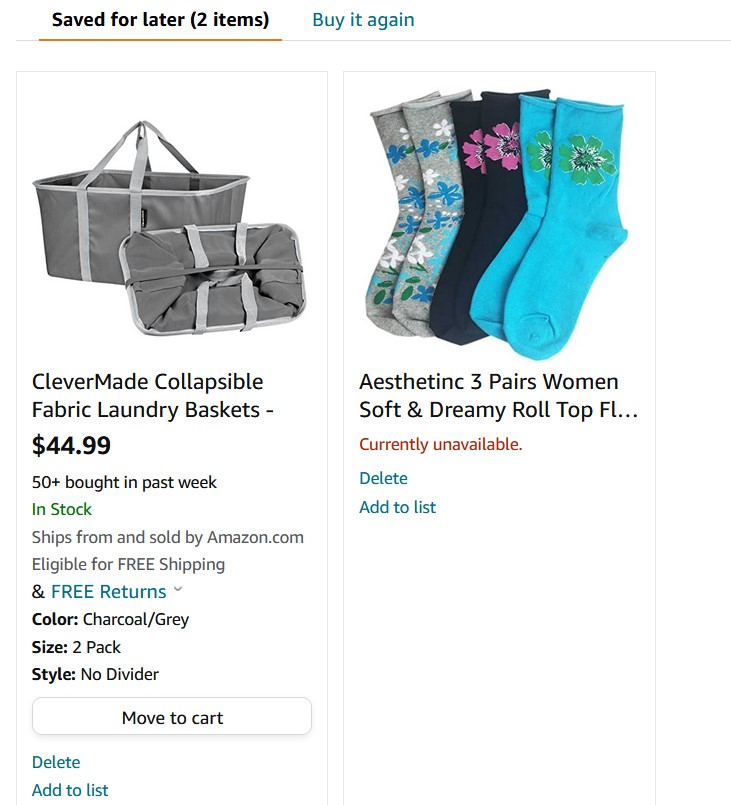731x805 pixels.
Task: Click the $44.99 price of laundry baskets
Action: (x=71, y=445)
